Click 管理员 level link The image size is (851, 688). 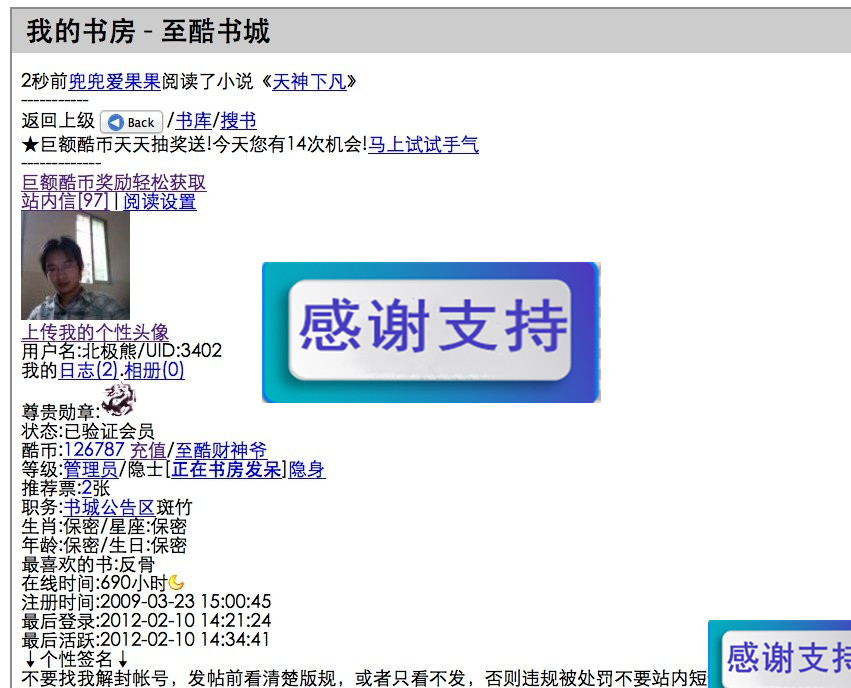91,469
